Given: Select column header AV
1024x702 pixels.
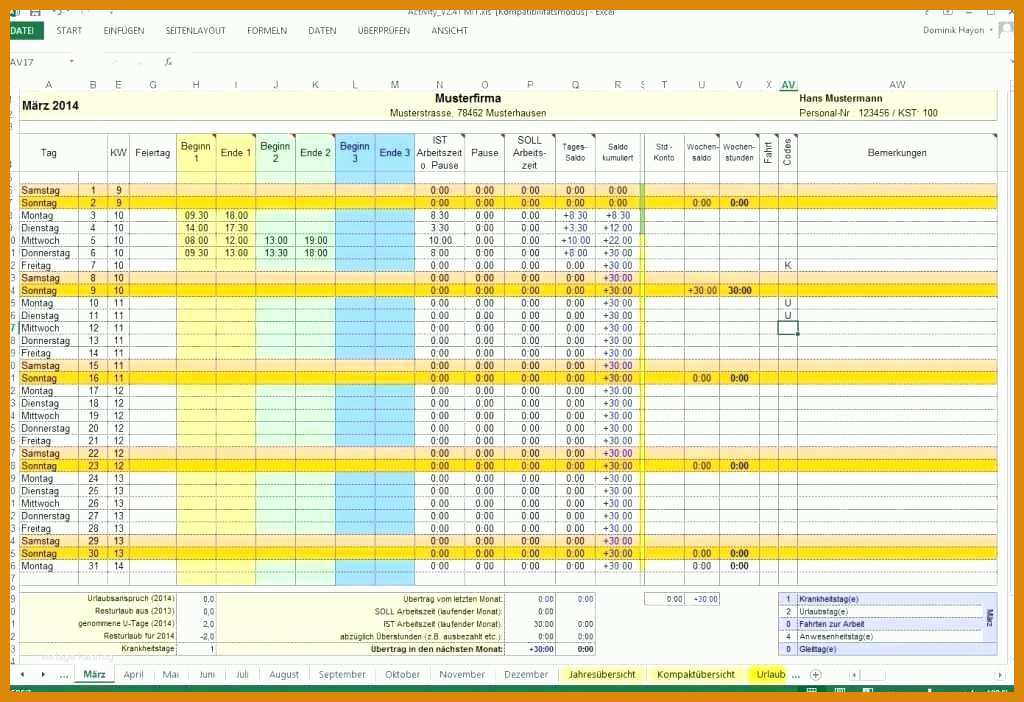Looking at the screenshot, I should (788, 85).
